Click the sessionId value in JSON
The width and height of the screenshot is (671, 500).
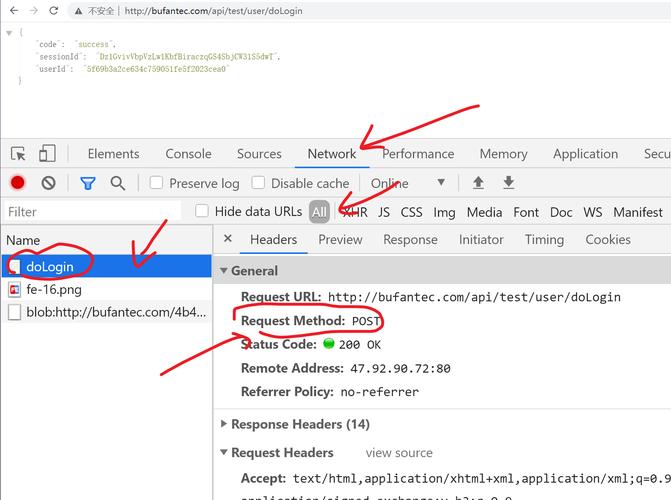tap(187, 57)
